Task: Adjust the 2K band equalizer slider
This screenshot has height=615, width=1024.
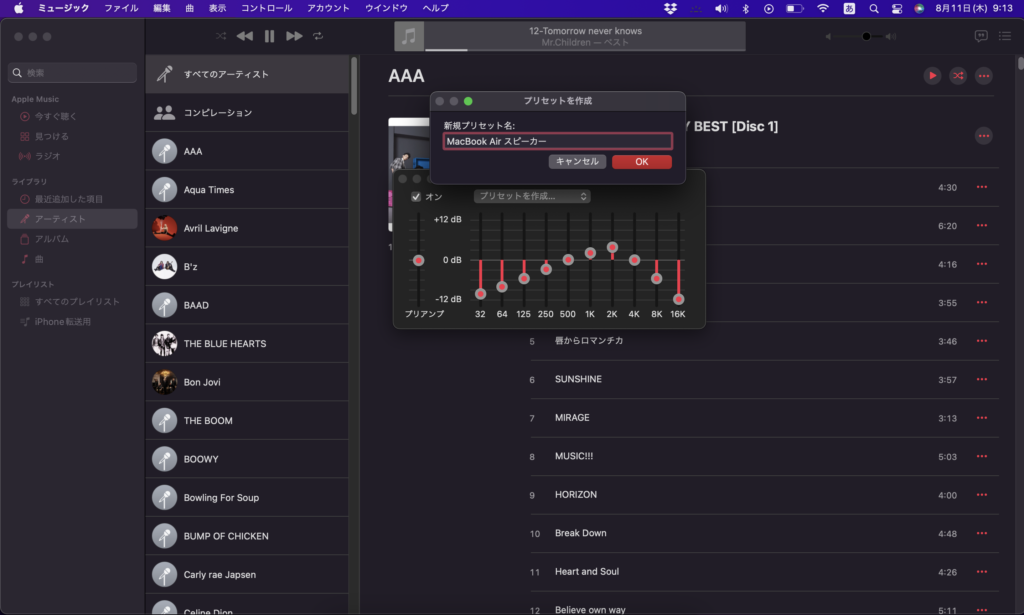Action: point(612,247)
